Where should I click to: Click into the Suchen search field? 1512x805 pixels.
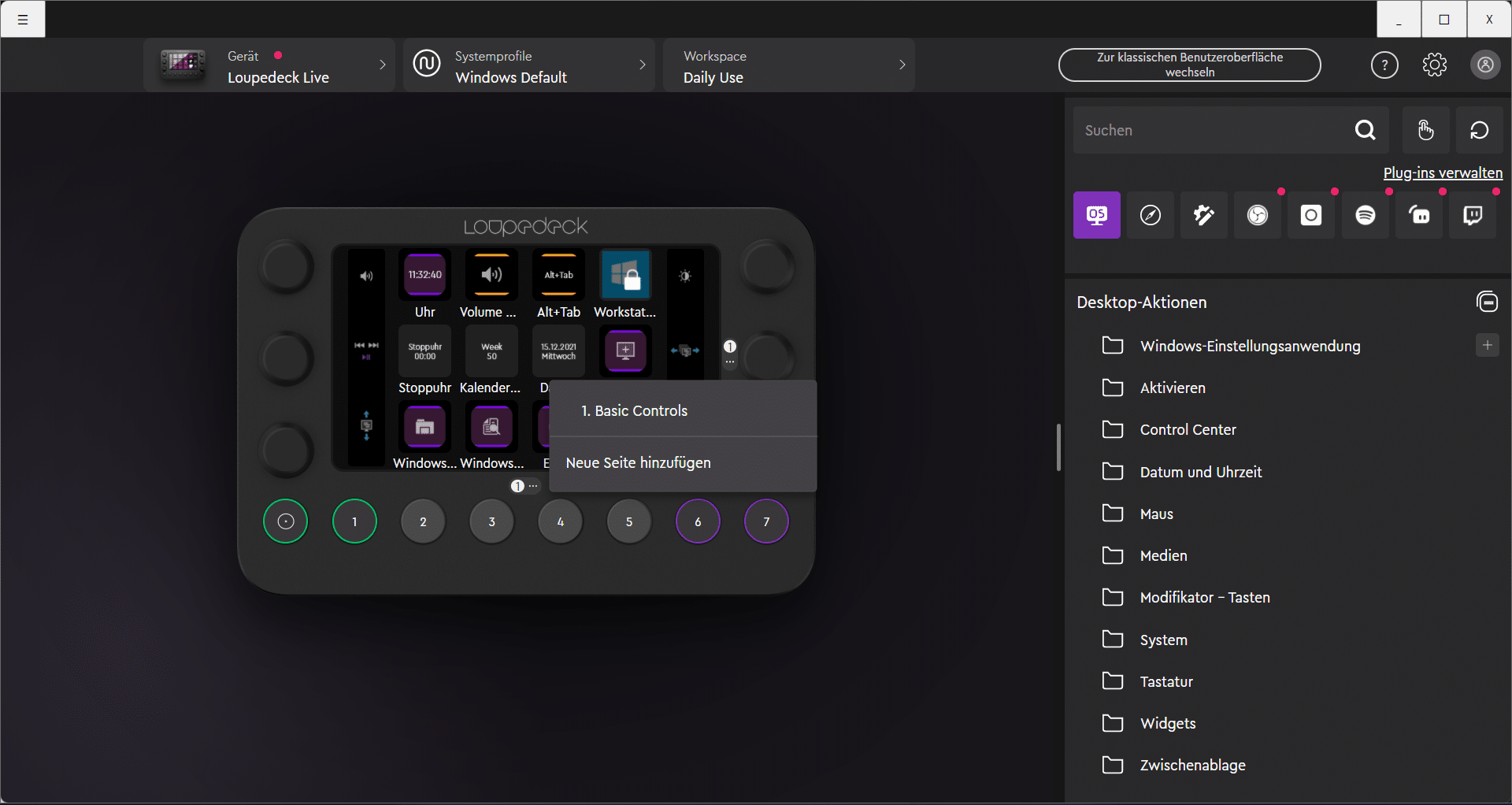click(x=1209, y=130)
